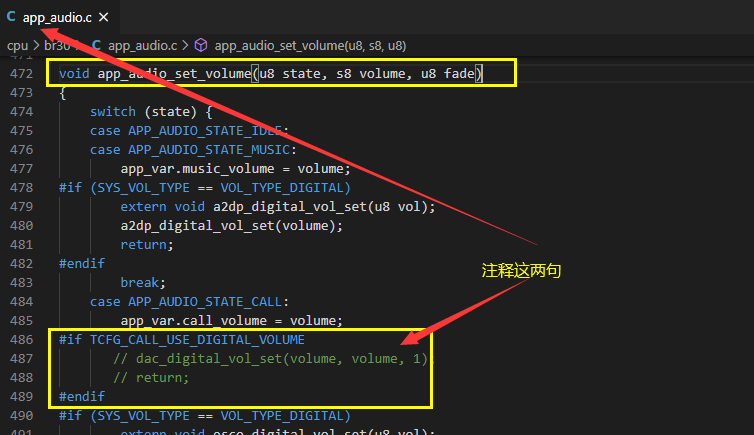Click 'app_var.call_volume' on line 485
The width and height of the screenshot is (754, 435).
click(x=194, y=321)
